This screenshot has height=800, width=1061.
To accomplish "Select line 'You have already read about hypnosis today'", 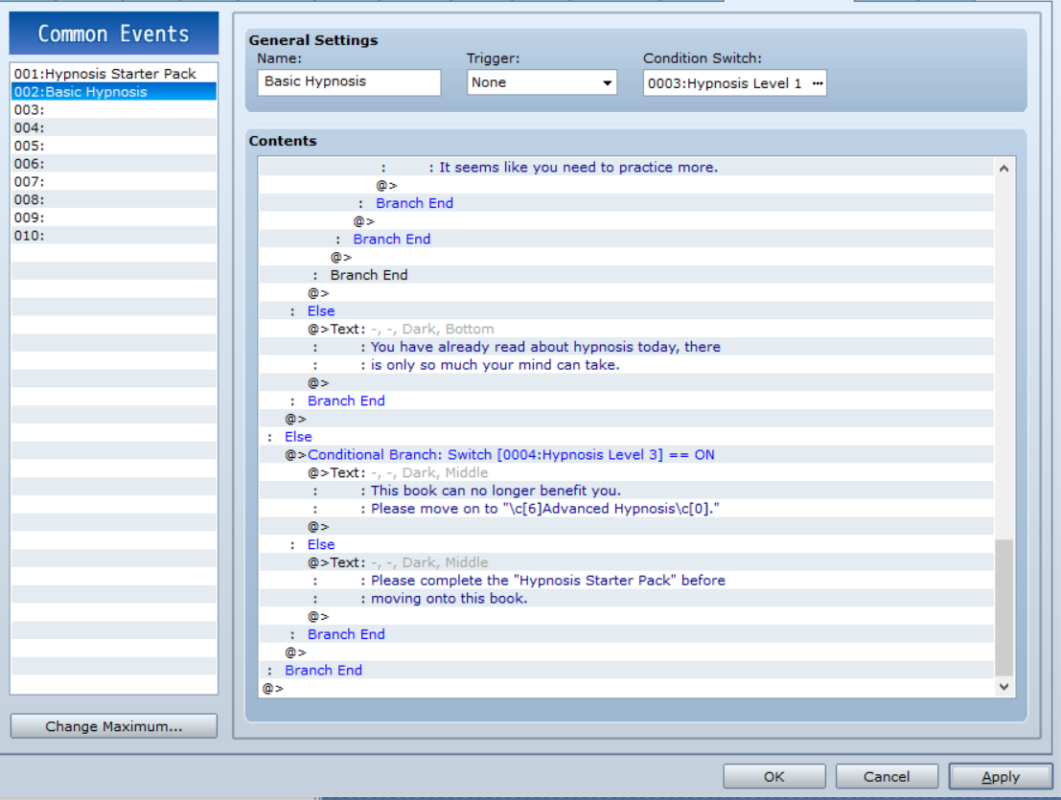I will click(x=627, y=347).
